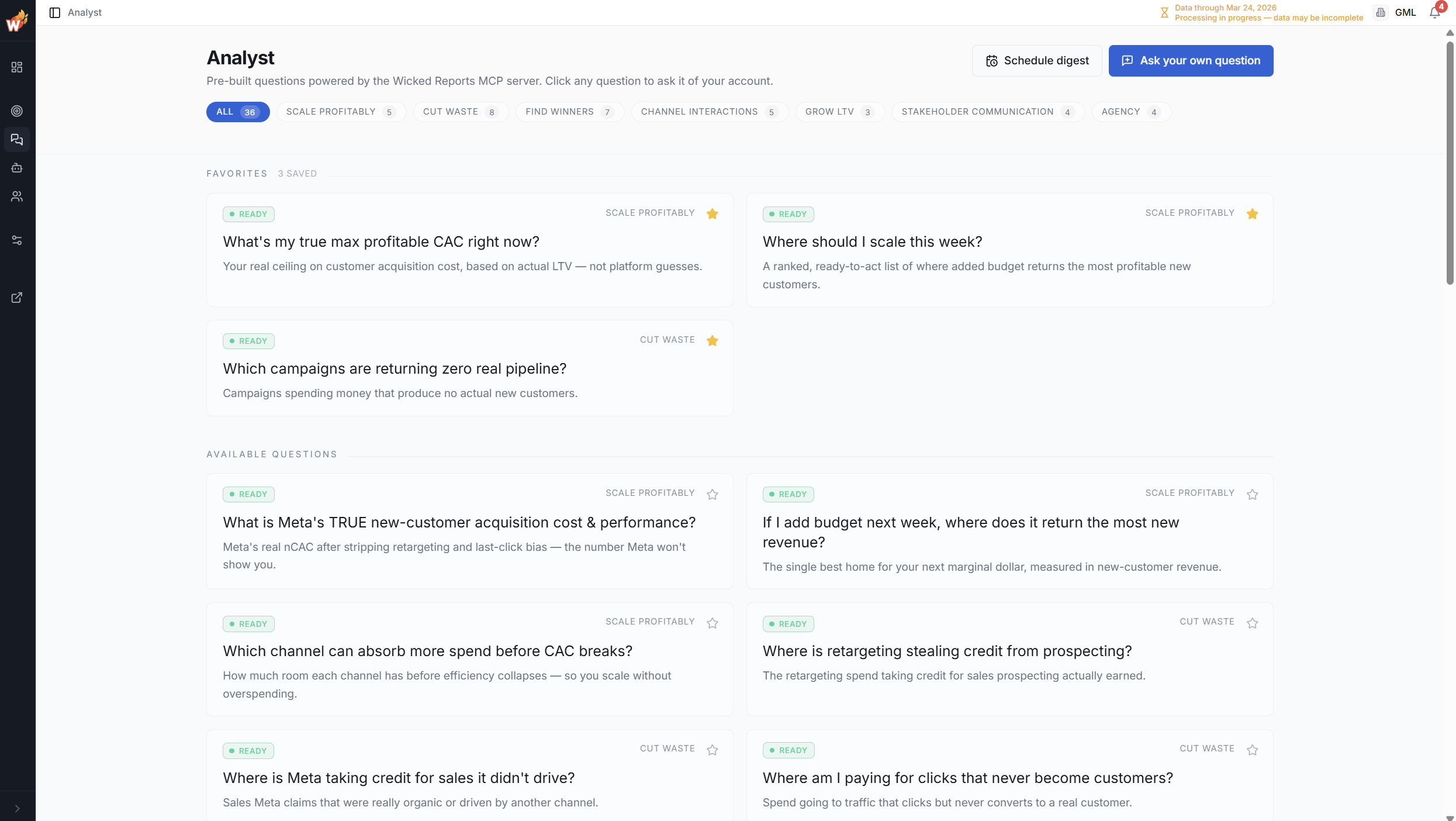Select the Agency filter tab
The height and width of the screenshot is (821, 1456).
click(1131, 112)
